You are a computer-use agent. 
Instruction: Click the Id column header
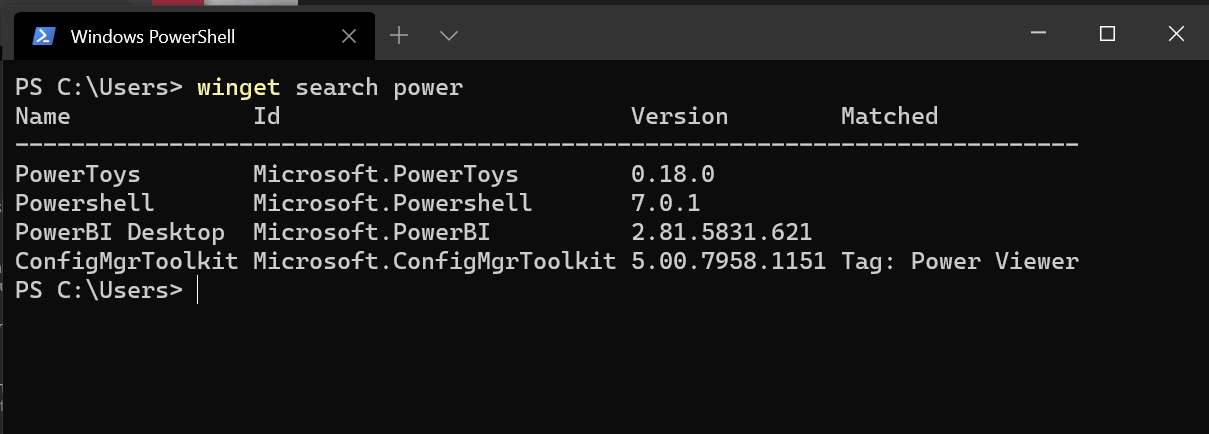tap(267, 116)
